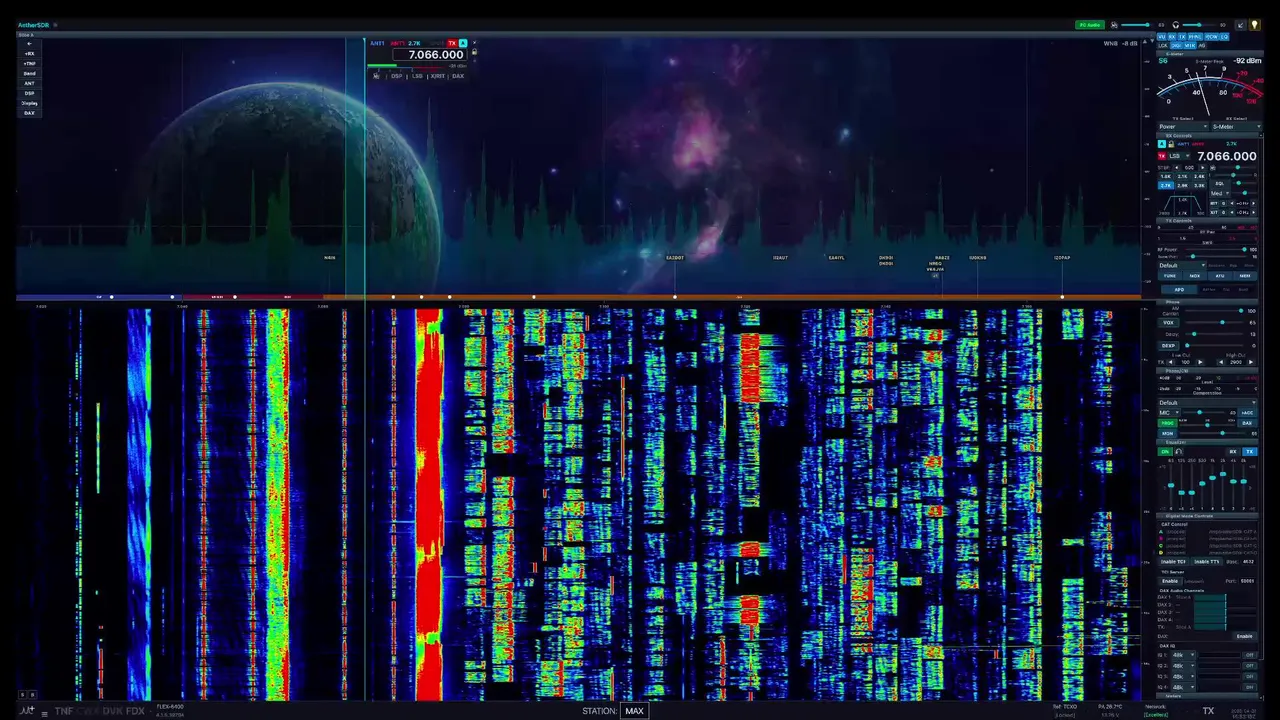Toggle TNF in the bottom status bar
The image size is (1280, 720).
[x=63, y=711]
